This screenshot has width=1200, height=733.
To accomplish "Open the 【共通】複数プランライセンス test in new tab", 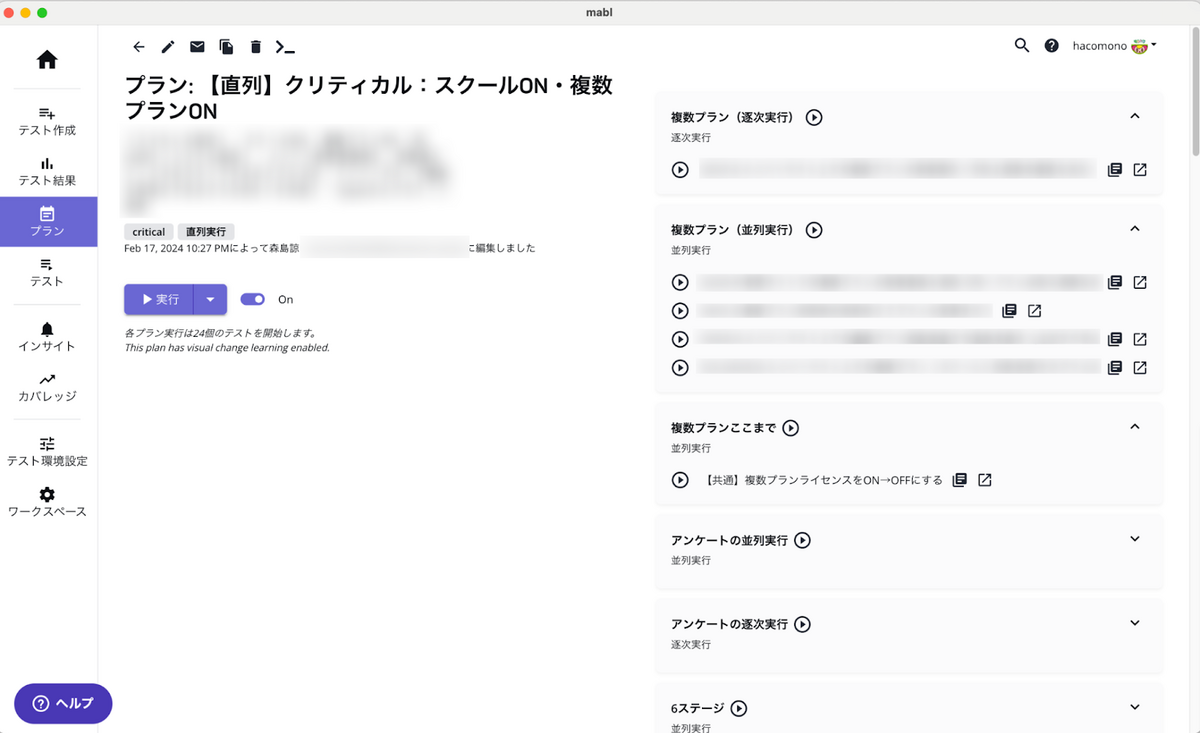I will coord(984,479).
